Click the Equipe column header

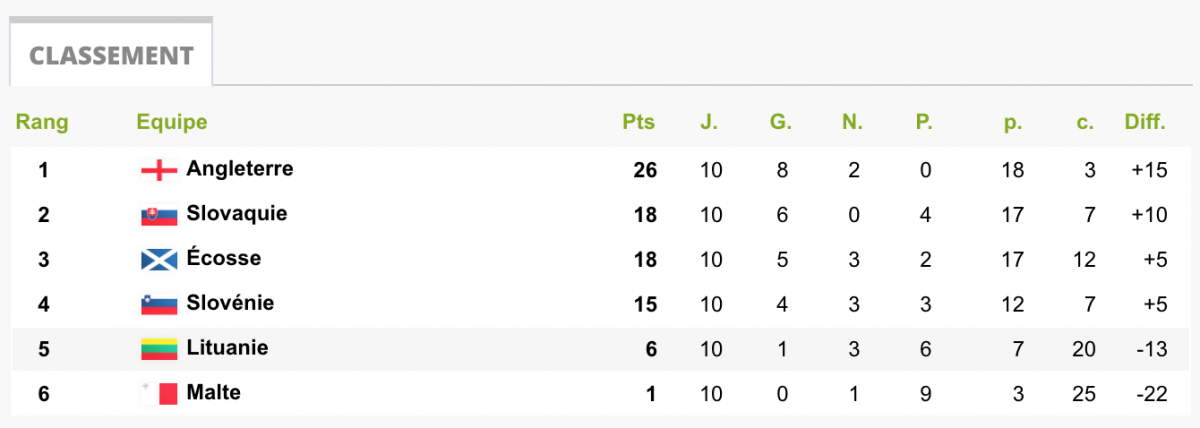[x=172, y=123]
